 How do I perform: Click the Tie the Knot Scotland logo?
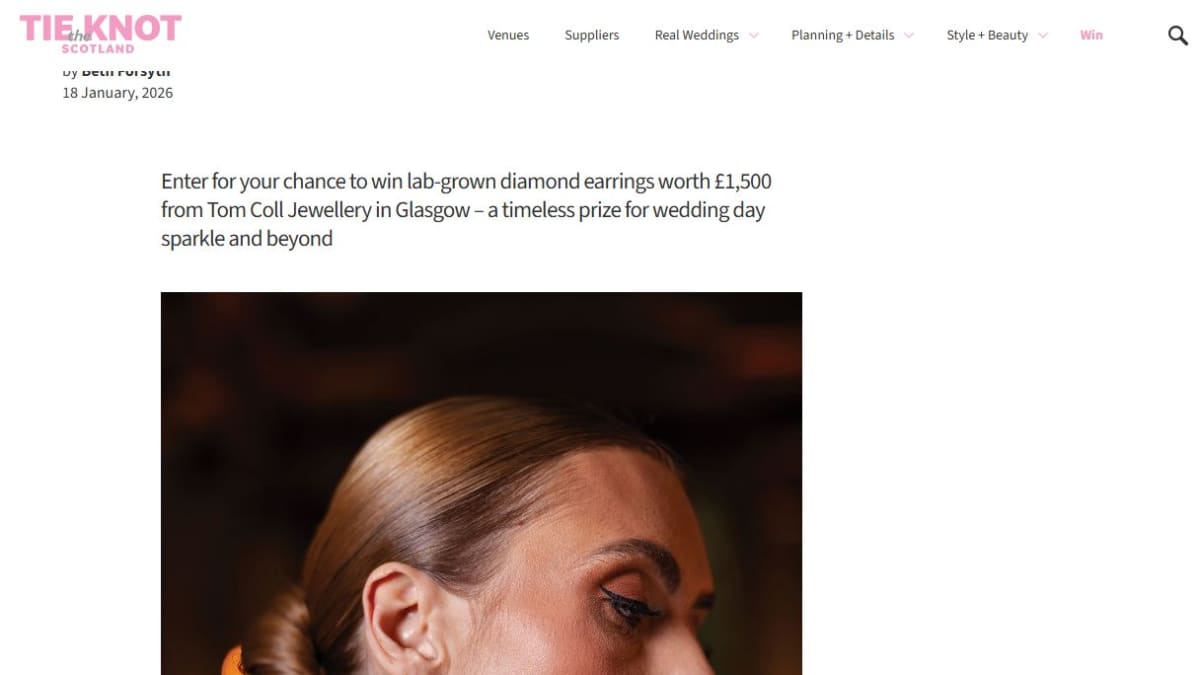click(x=100, y=33)
